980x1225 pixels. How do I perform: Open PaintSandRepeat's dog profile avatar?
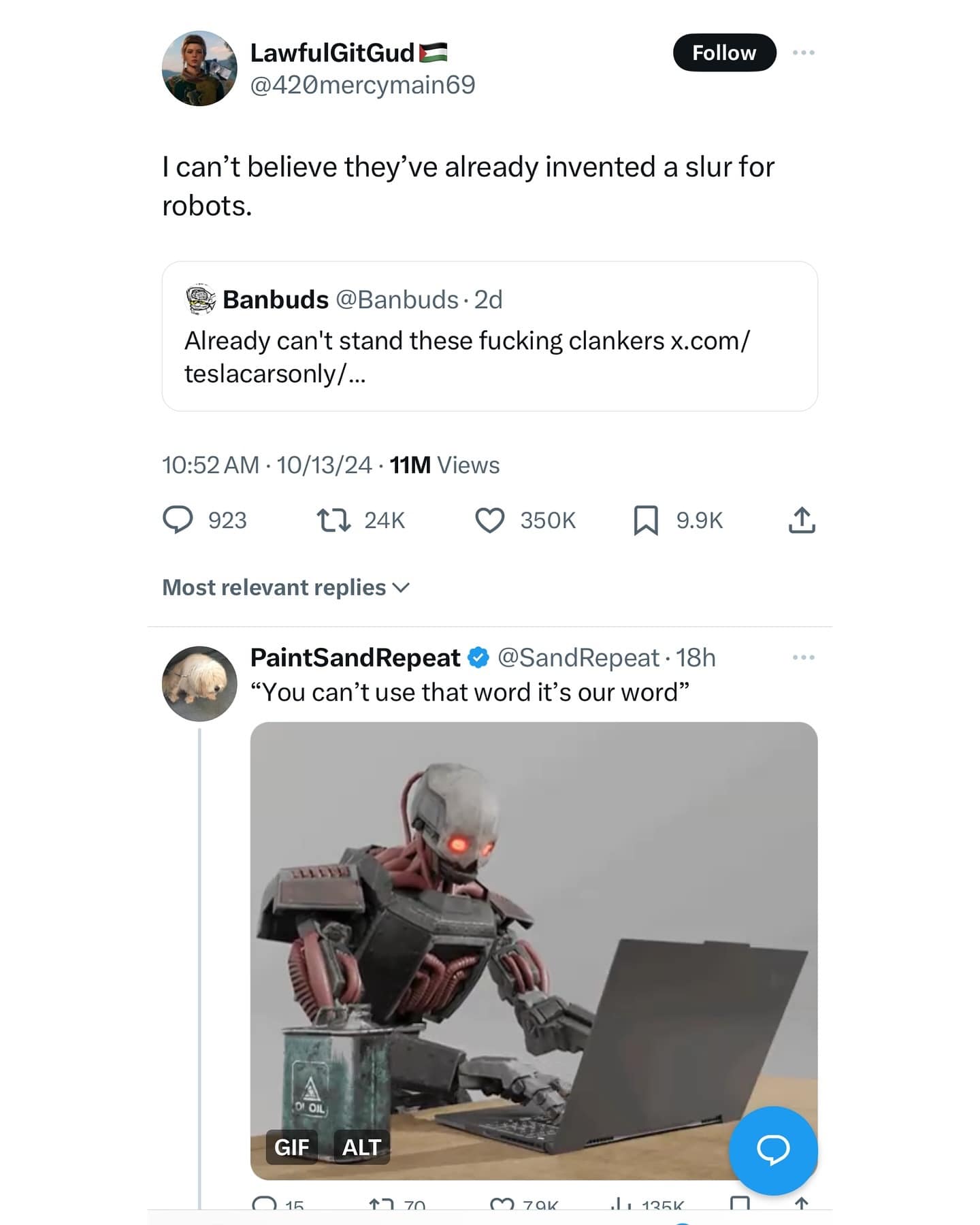tap(199, 683)
